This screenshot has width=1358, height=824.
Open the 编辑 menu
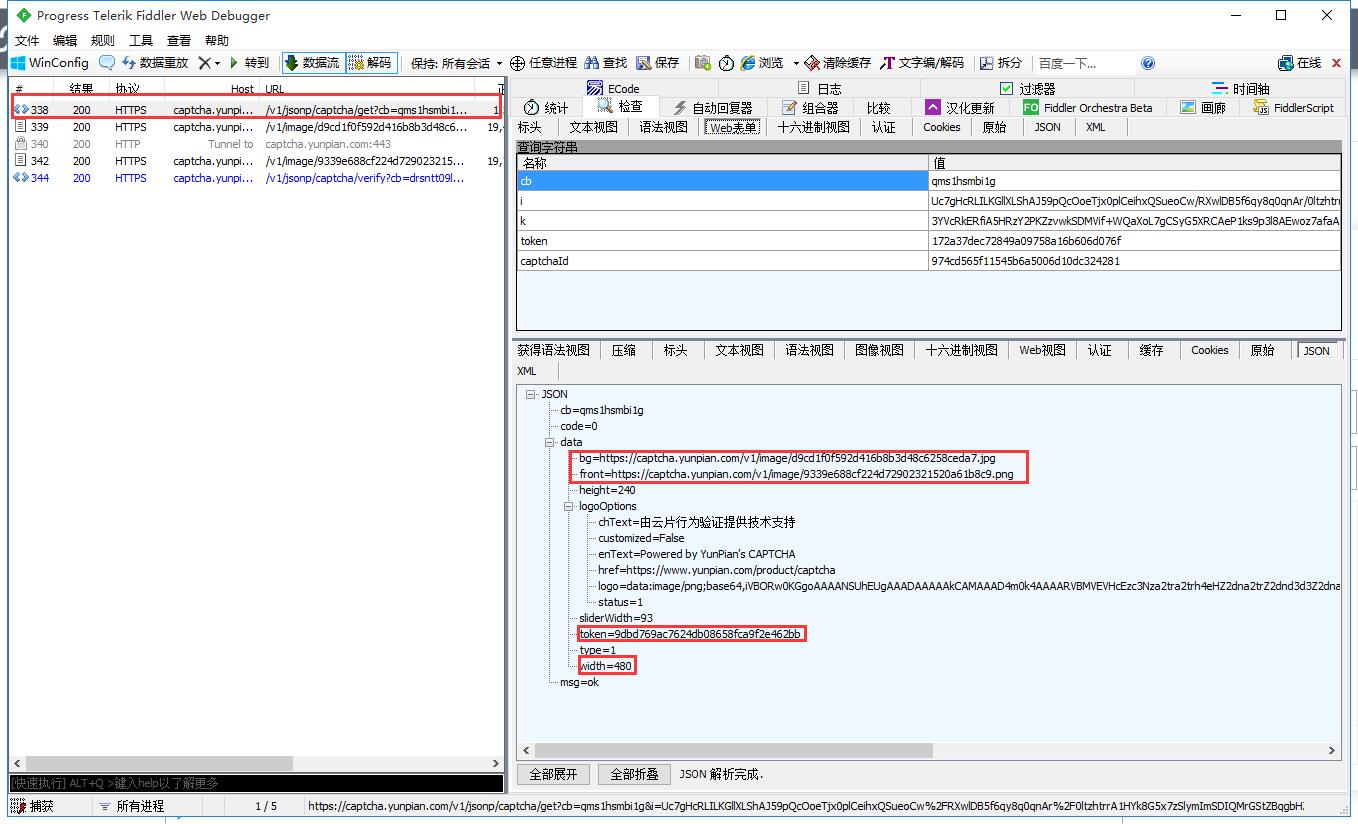65,41
